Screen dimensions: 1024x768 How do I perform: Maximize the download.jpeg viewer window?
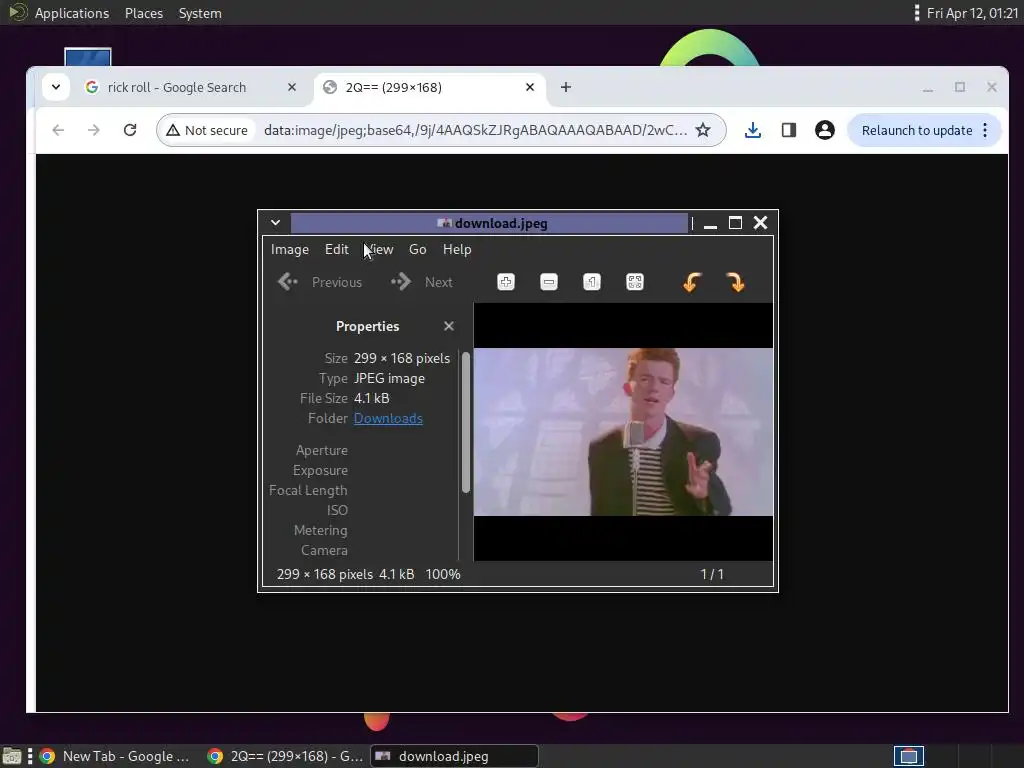735,223
